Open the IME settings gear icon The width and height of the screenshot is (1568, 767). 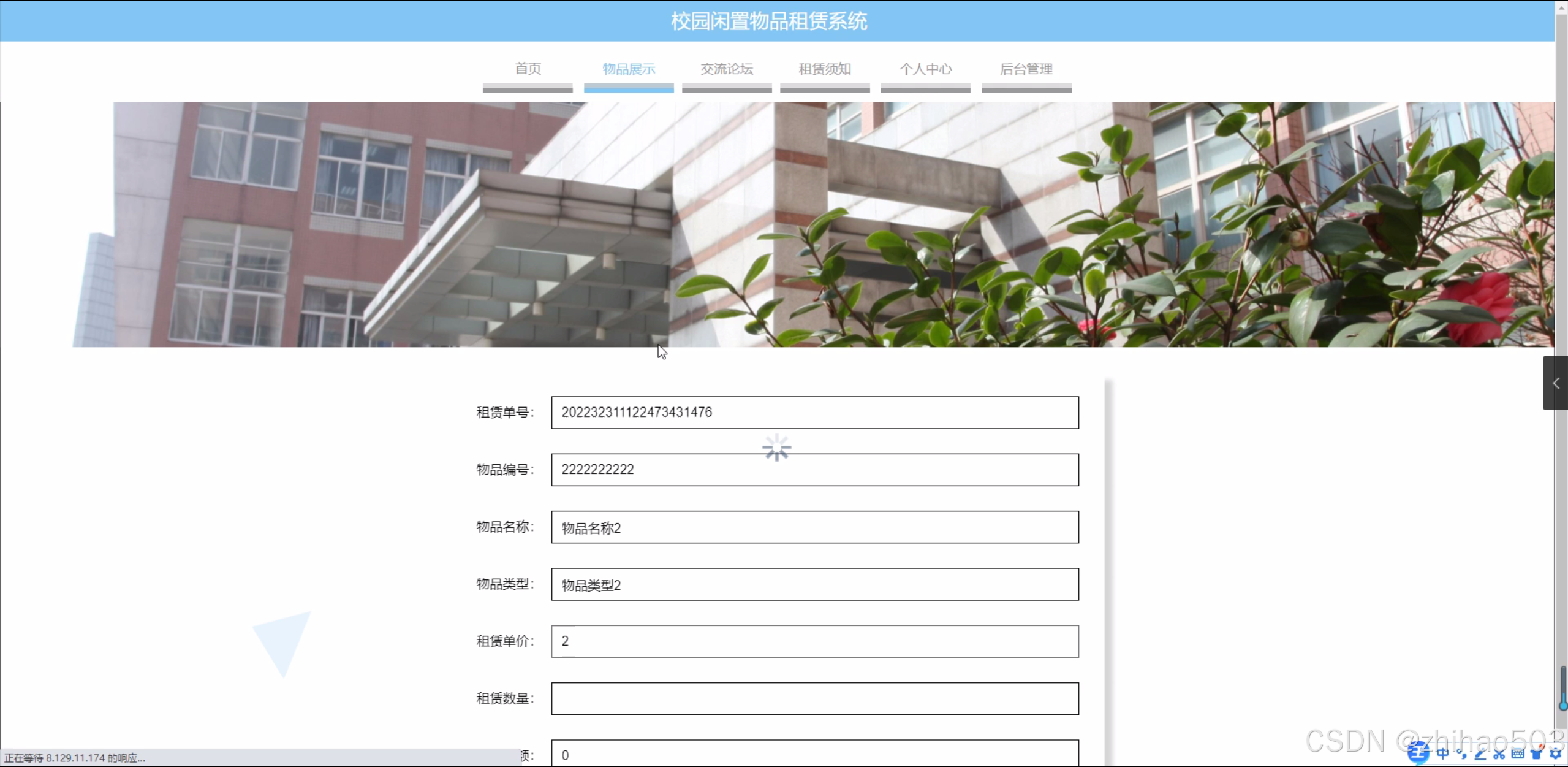1555,754
